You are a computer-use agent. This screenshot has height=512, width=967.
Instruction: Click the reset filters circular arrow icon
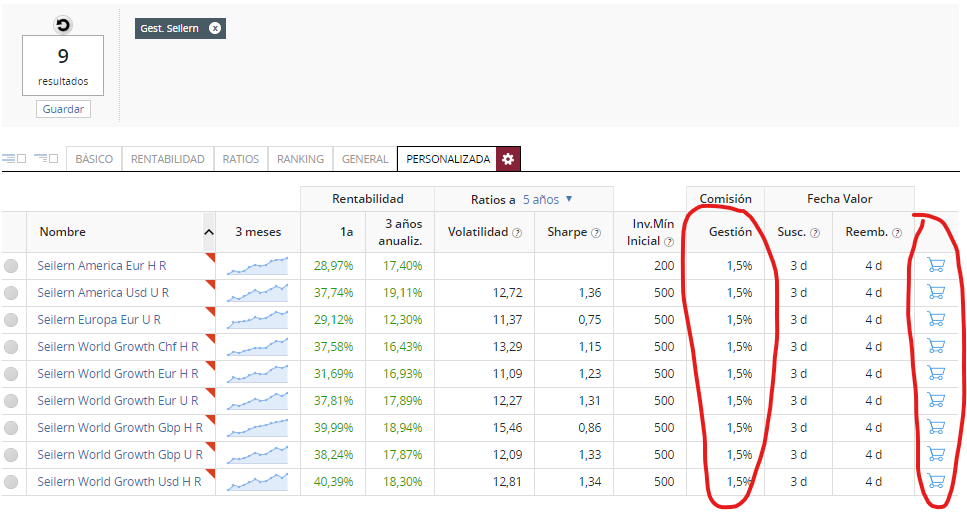pyautogui.click(x=63, y=25)
